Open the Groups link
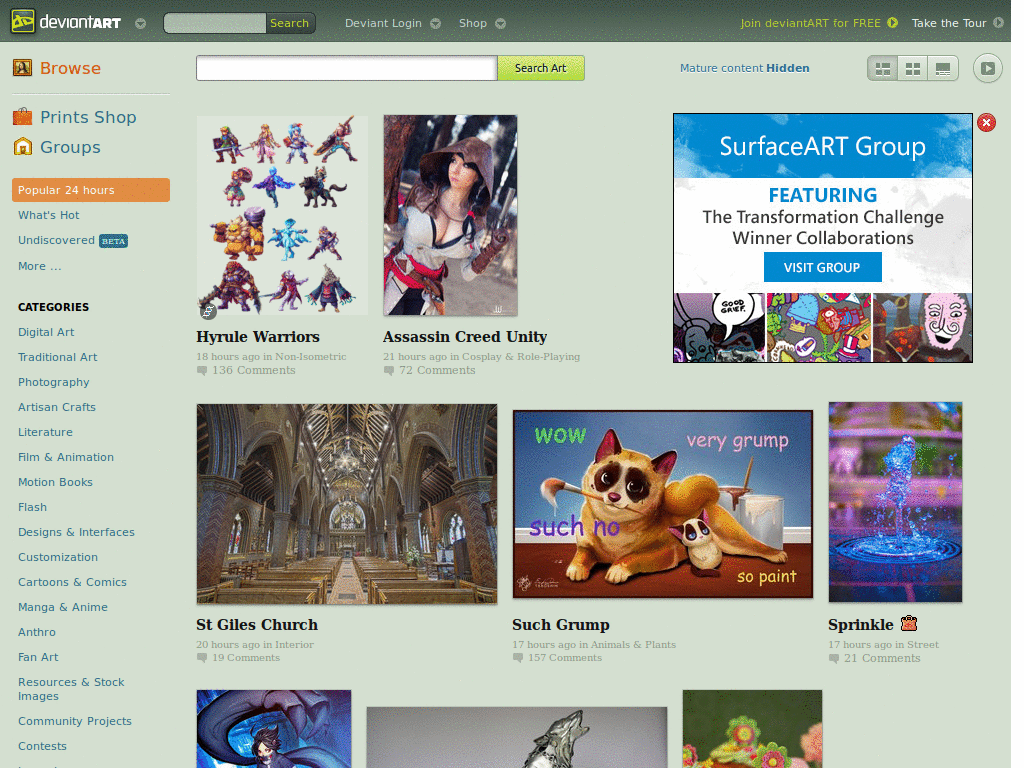 [71, 147]
